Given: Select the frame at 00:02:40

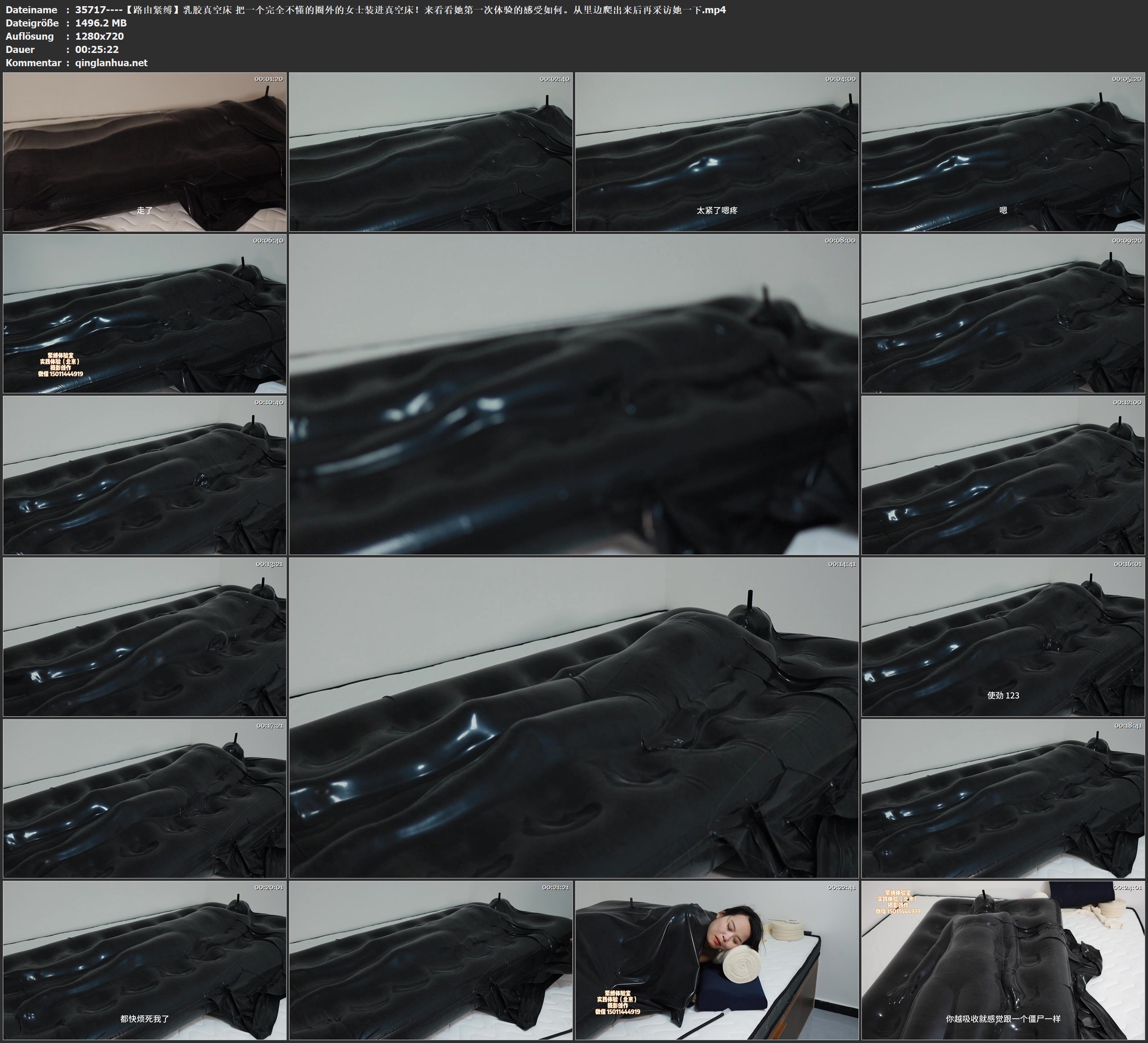Looking at the screenshot, I should [430, 151].
